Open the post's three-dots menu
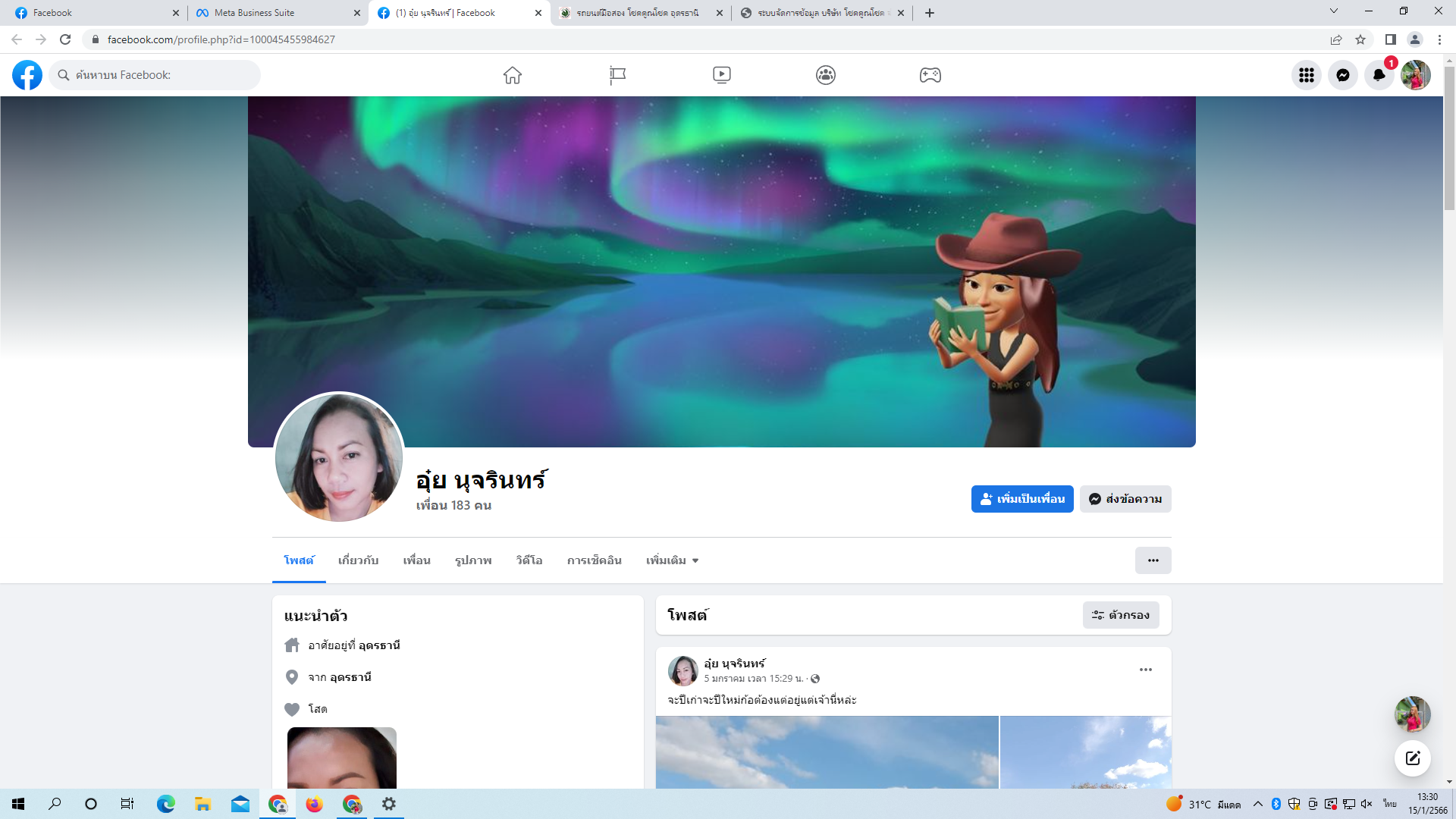The width and height of the screenshot is (1456, 819). (x=1145, y=670)
